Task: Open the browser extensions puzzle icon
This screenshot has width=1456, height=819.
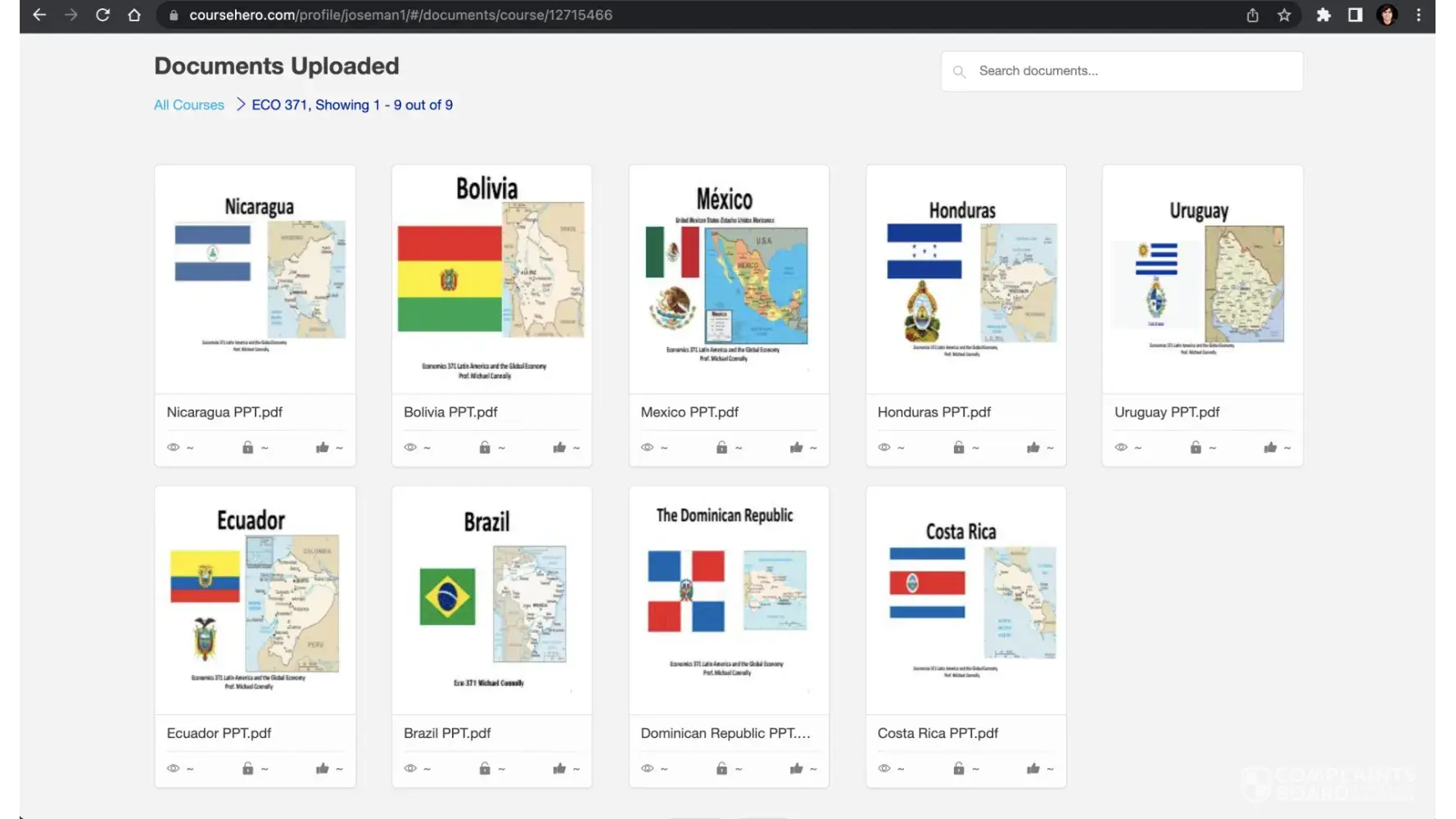Action: pyautogui.click(x=1323, y=15)
